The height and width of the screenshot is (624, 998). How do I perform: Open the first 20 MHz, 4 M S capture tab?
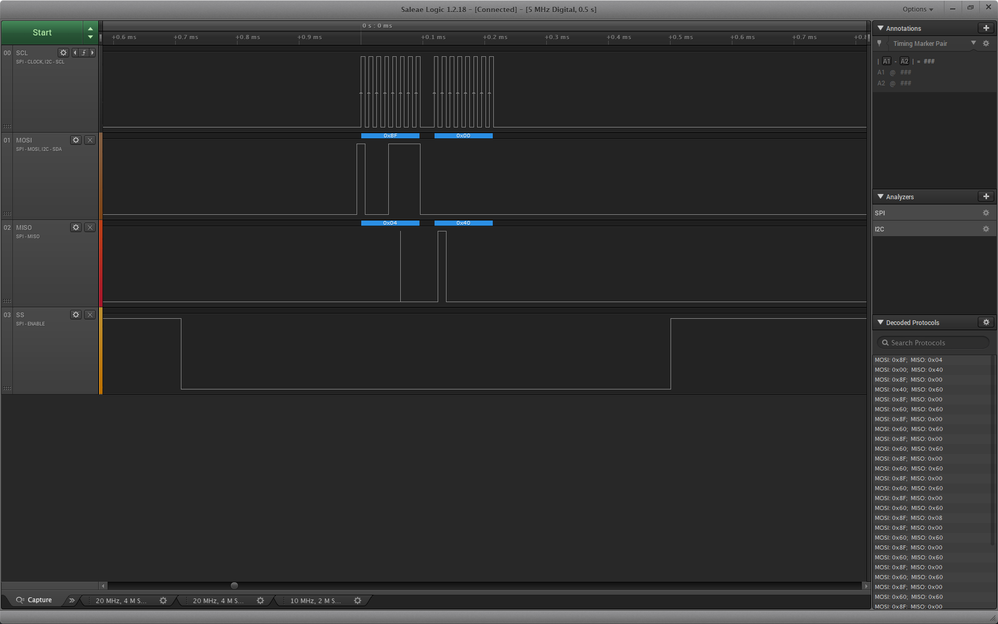120,600
